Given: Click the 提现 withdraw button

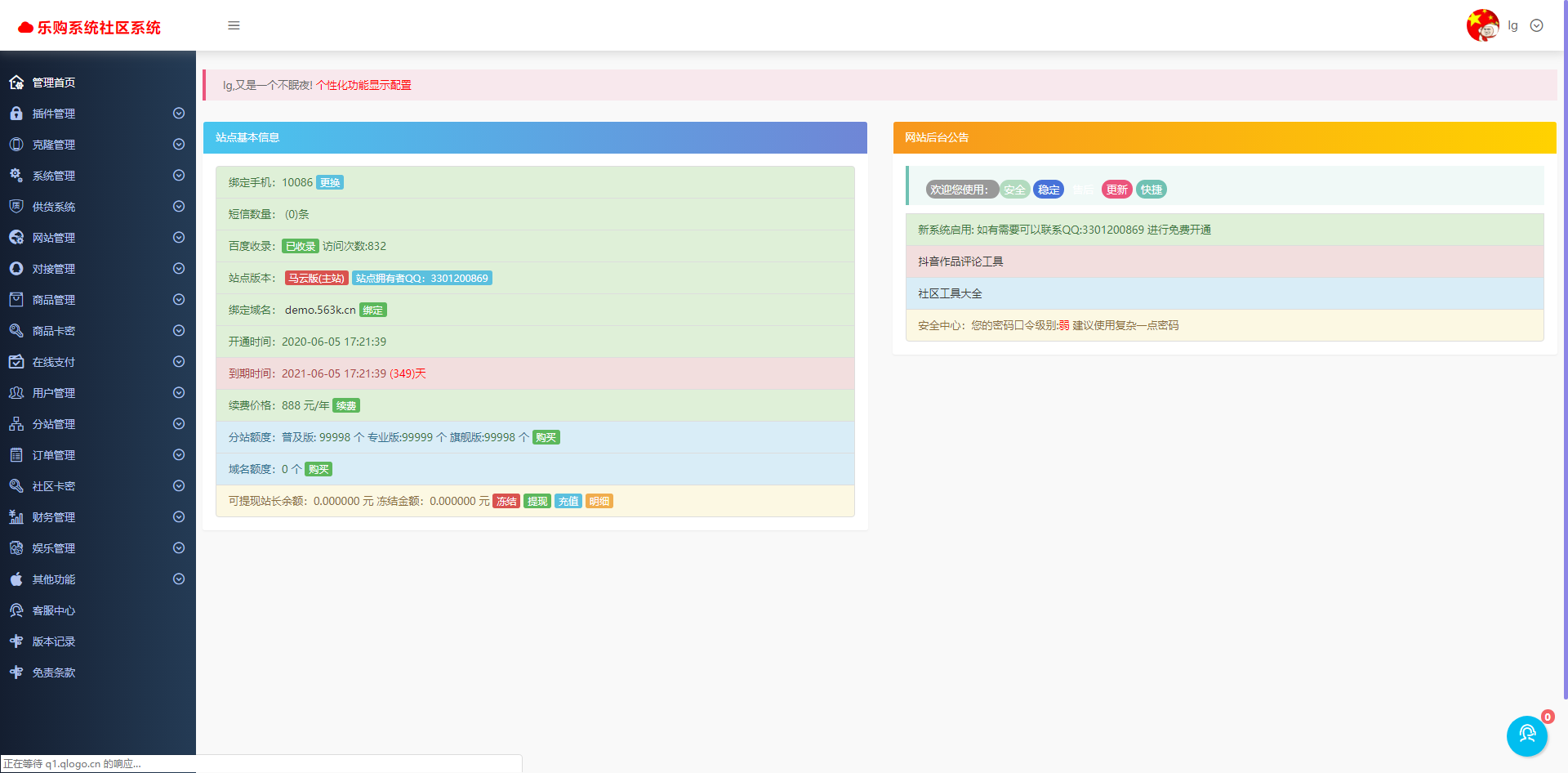Looking at the screenshot, I should click(x=537, y=502).
